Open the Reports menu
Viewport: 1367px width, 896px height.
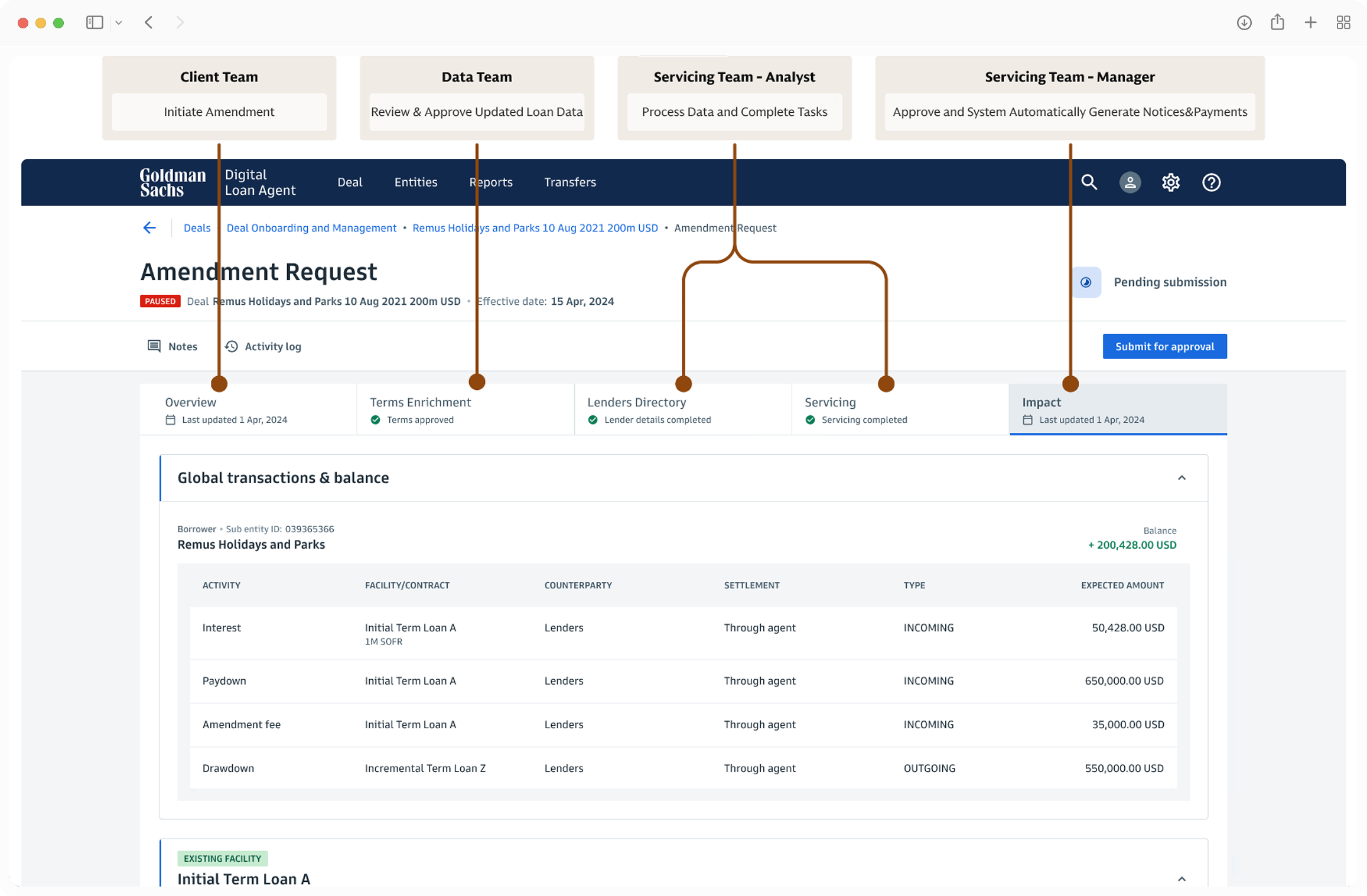(x=491, y=182)
